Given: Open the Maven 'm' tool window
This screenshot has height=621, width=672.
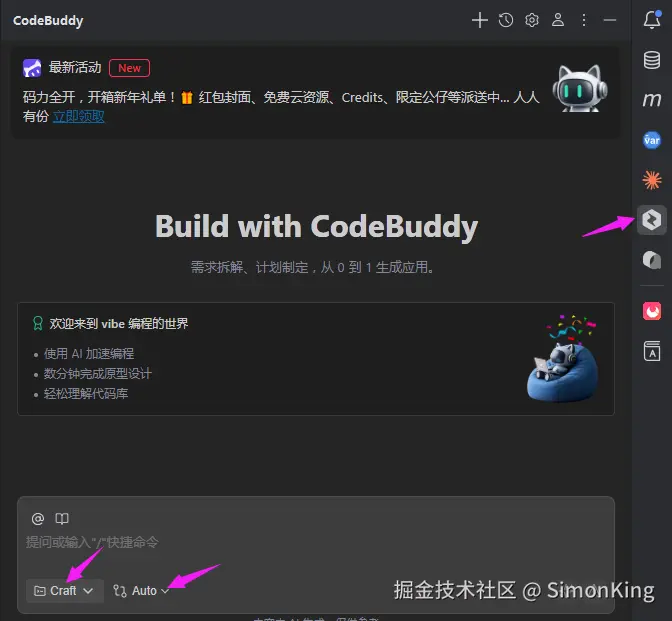Looking at the screenshot, I should (652, 100).
